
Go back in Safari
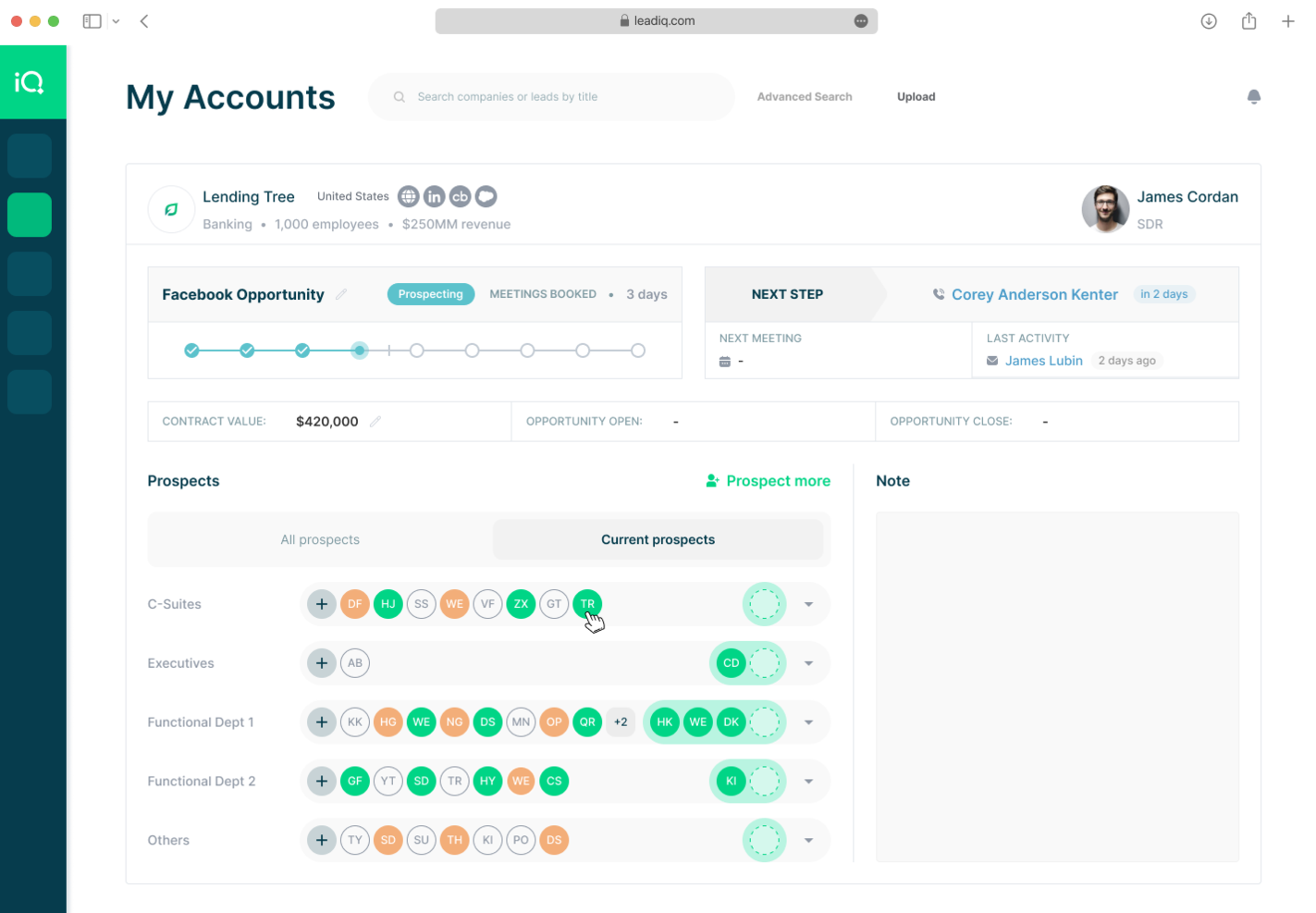point(144,21)
